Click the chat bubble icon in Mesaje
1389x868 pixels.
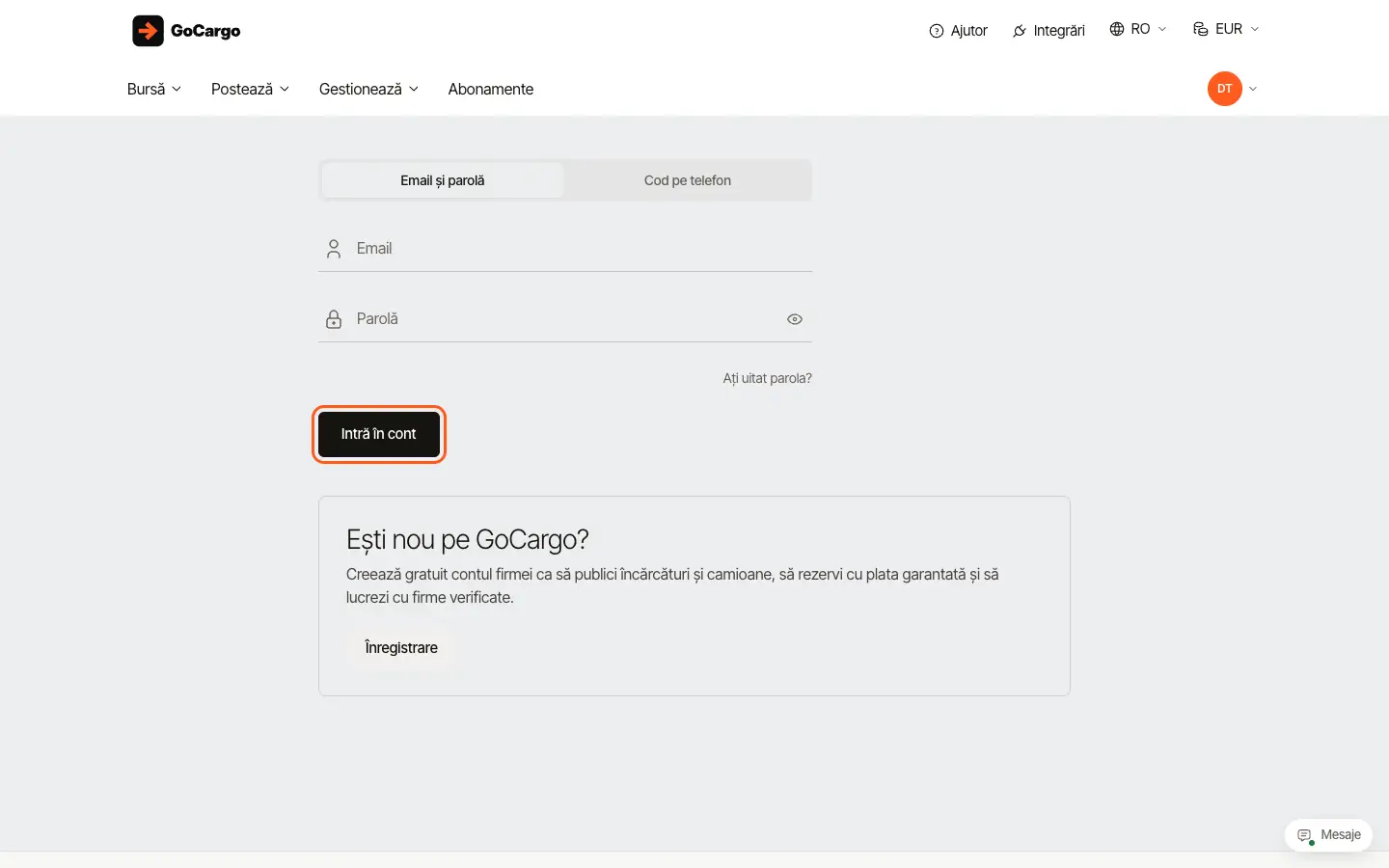pyautogui.click(x=1305, y=835)
